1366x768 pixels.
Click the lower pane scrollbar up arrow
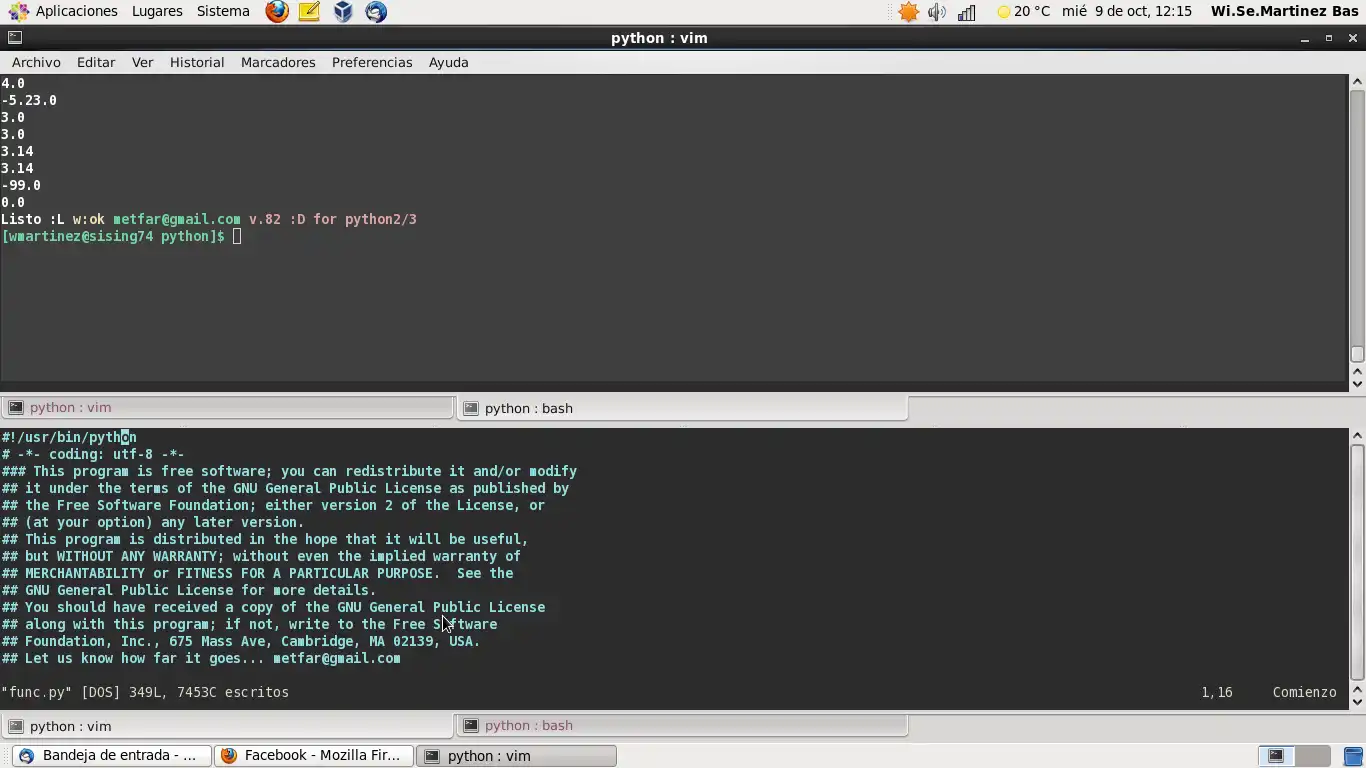(x=1357, y=435)
